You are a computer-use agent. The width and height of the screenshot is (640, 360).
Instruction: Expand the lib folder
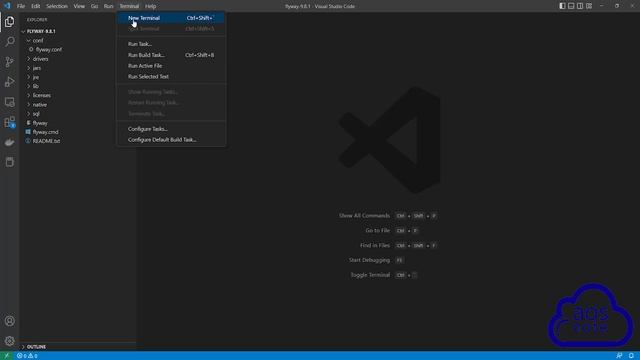click(36, 86)
